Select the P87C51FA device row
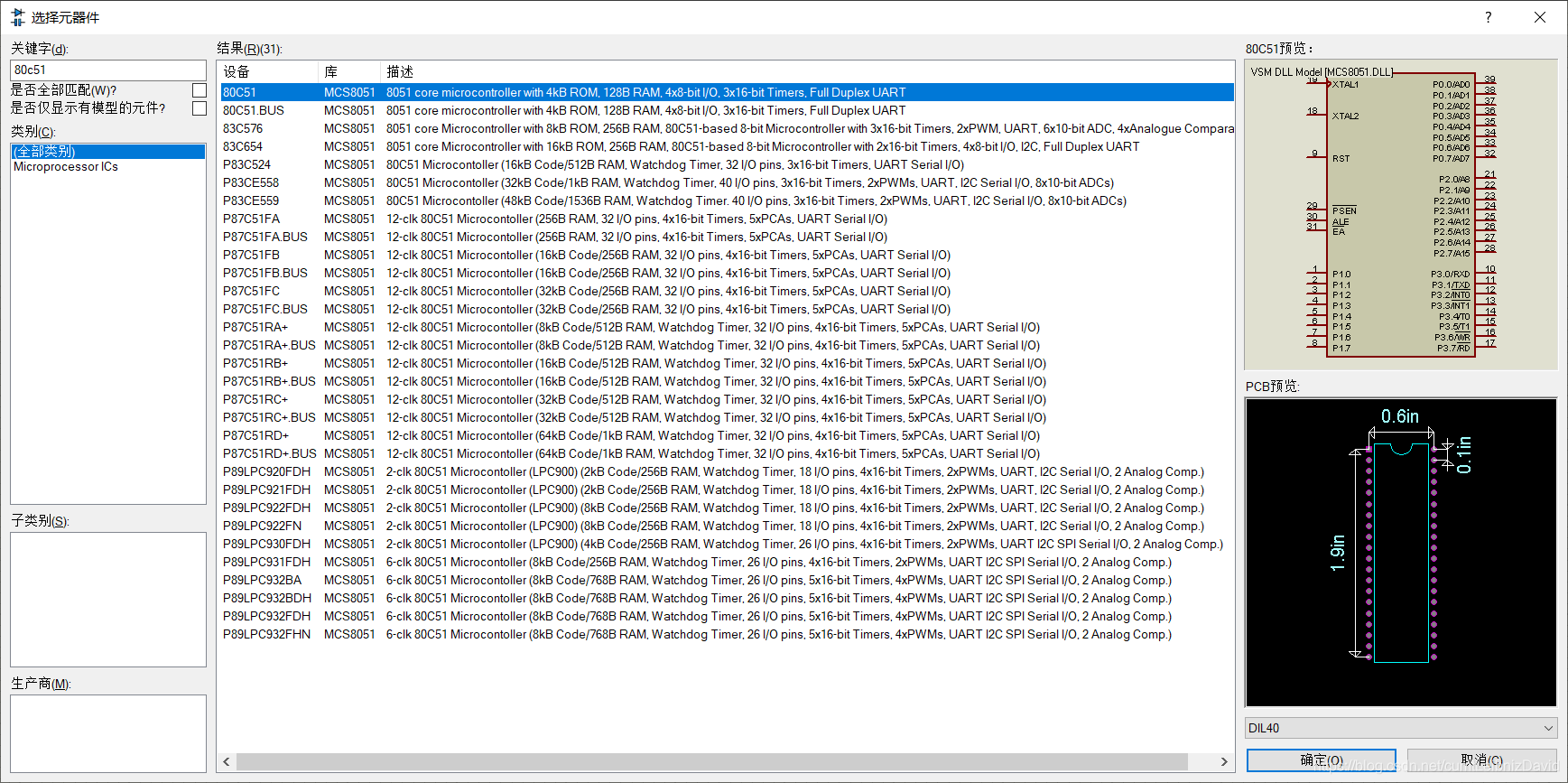The image size is (1568, 783). [x=727, y=219]
